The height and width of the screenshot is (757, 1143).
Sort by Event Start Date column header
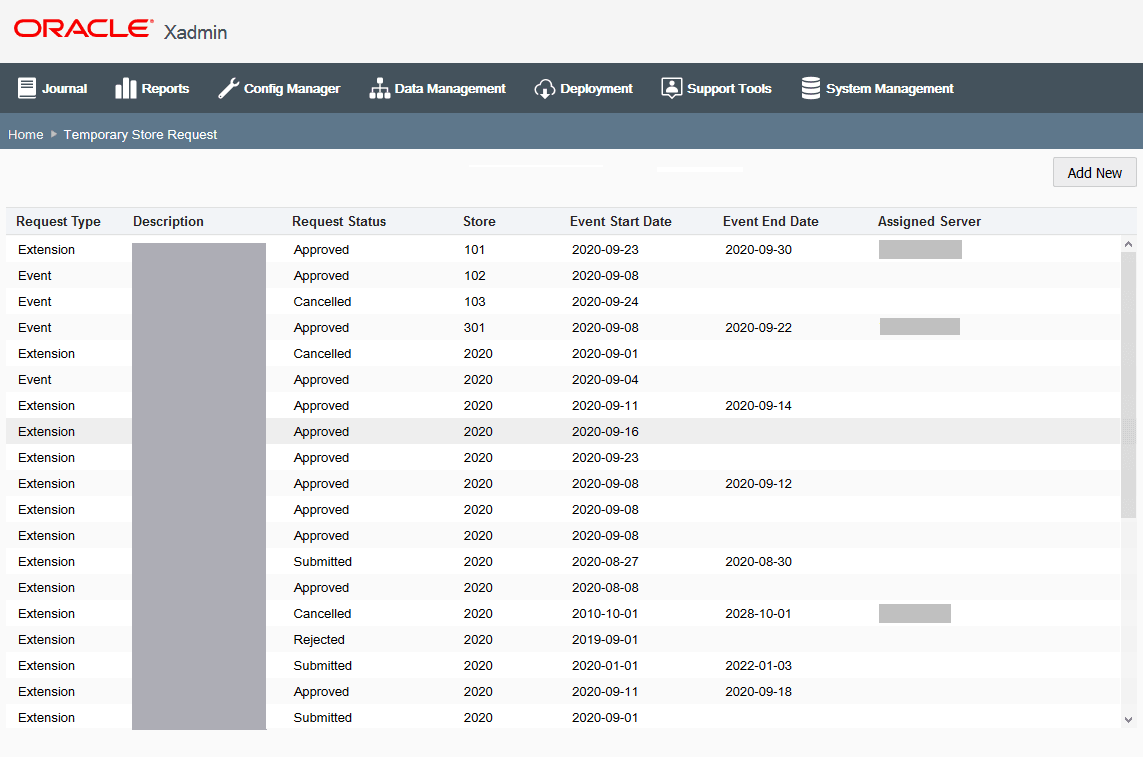pyautogui.click(x=620, y=221)
